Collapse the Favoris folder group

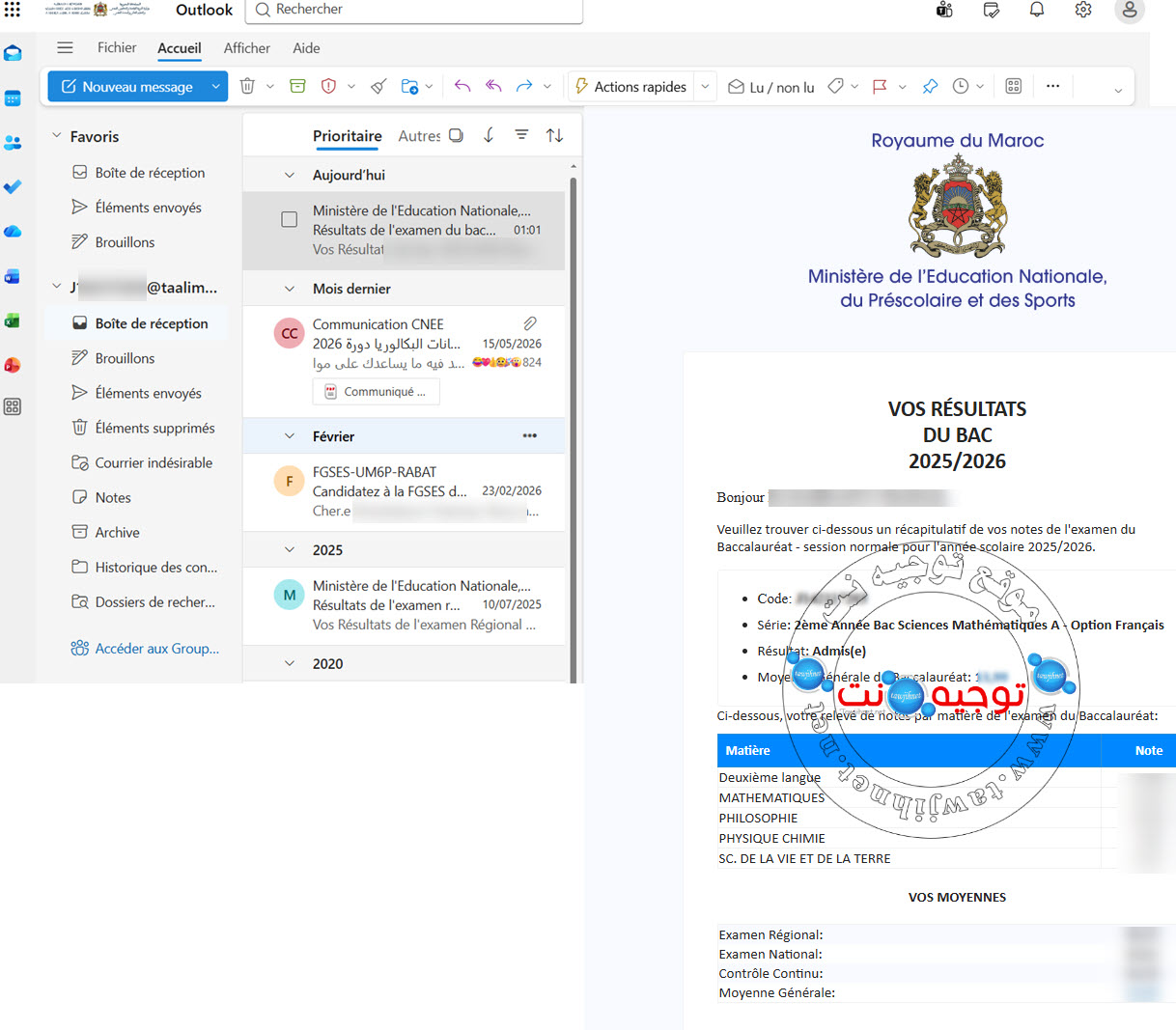point(56,136)
